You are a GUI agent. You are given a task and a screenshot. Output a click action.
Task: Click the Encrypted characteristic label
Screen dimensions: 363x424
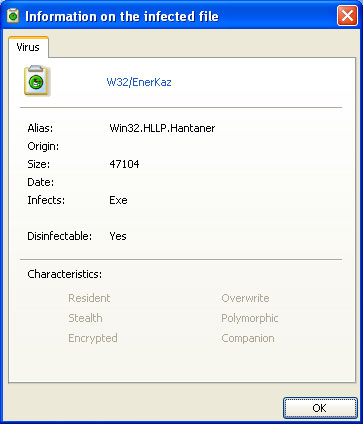93,338
